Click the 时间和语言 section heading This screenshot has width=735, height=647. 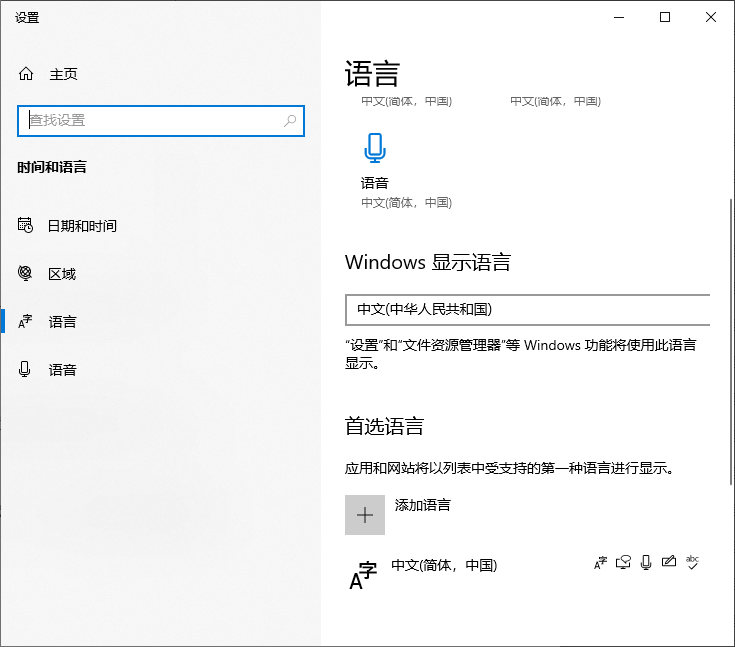coord(52,167)
